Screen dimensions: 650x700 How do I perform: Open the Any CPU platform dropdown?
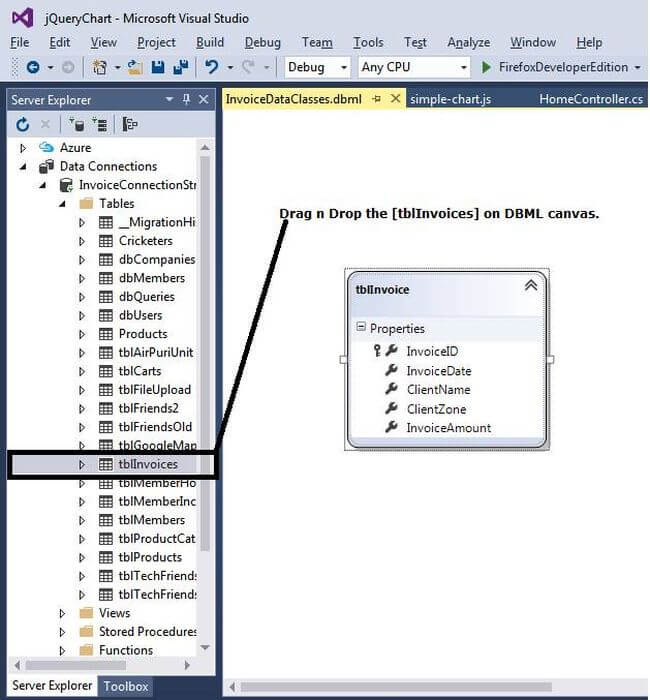(463, 67)
